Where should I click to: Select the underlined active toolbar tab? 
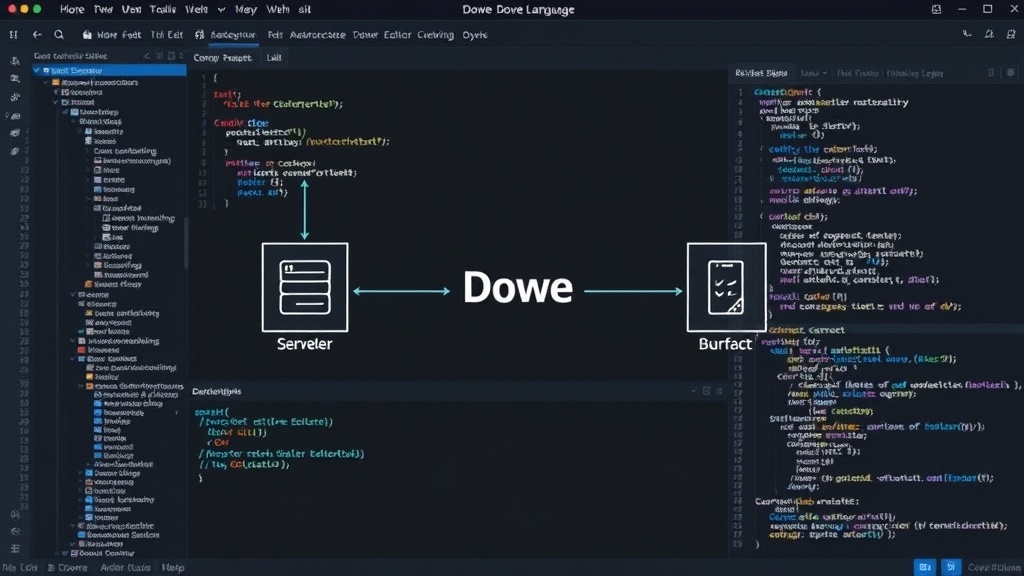(233, 35)
